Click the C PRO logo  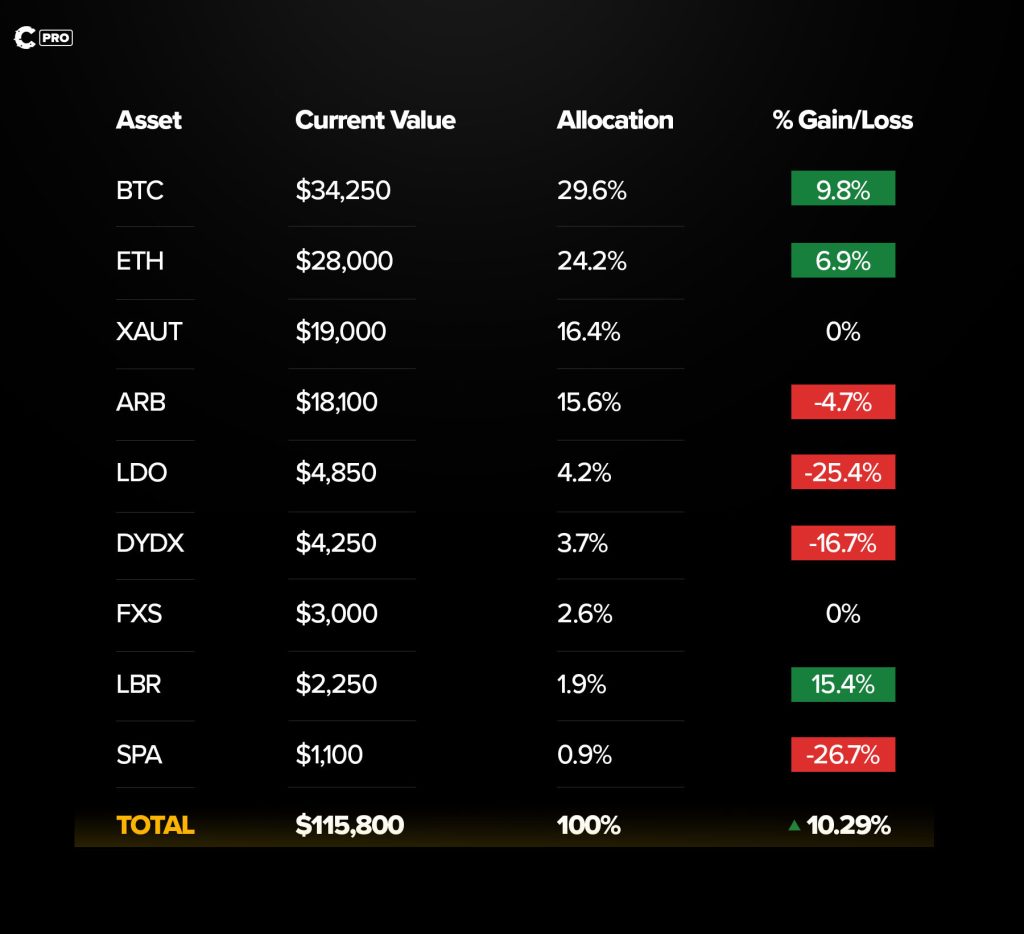point(43,38)
